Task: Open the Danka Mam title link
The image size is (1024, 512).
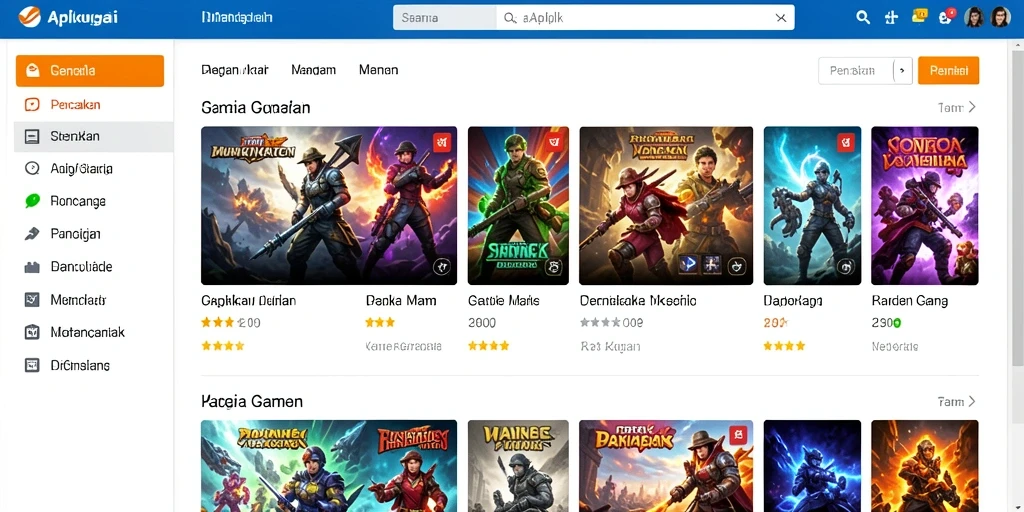Action: pyautogui.click(x=401, y=301)
